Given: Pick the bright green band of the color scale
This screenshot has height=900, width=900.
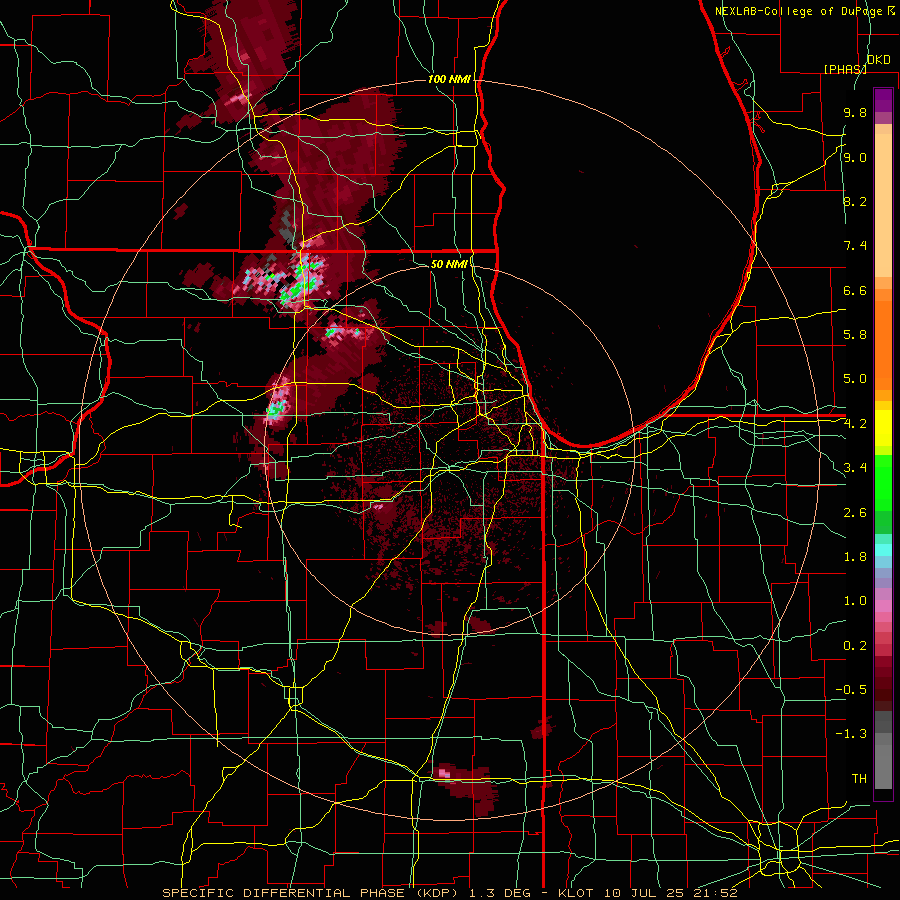Looking at the screenshot, I should pyautogui.click(x=883, y=482).
